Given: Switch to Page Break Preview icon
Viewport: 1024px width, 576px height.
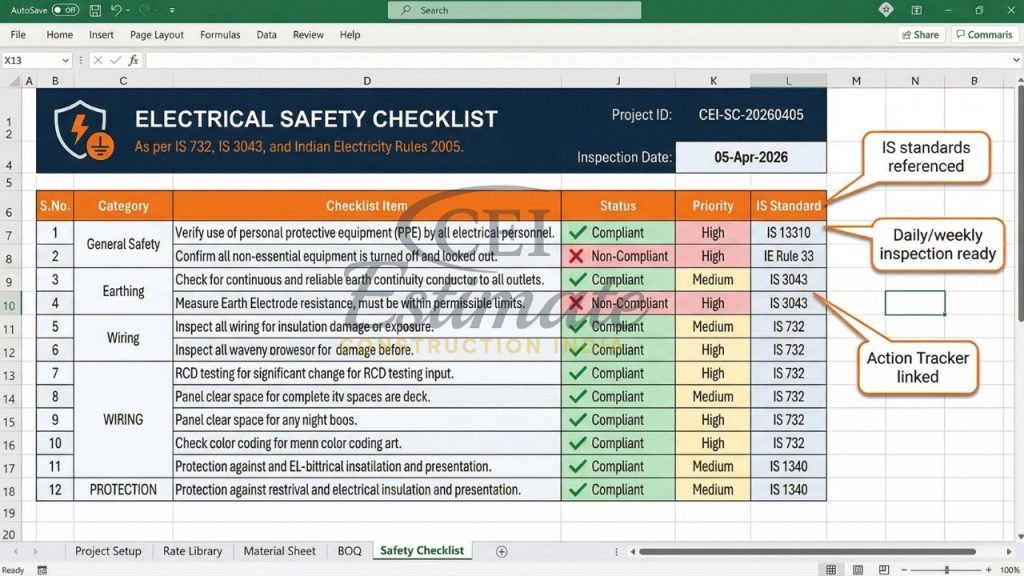Looking at the screenshot, I should pos(884,570).
